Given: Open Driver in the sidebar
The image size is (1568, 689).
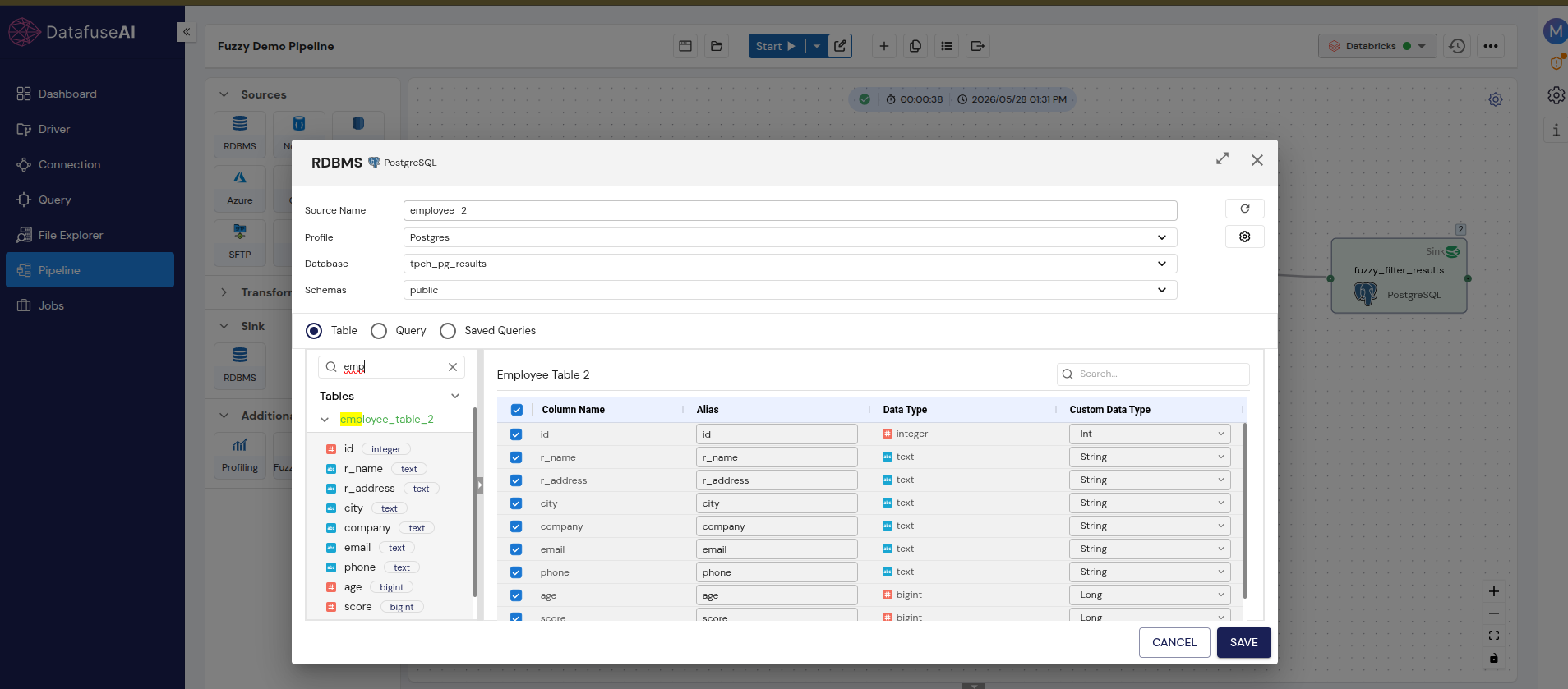Looking at the screenshot, I should tap(90, 129).
